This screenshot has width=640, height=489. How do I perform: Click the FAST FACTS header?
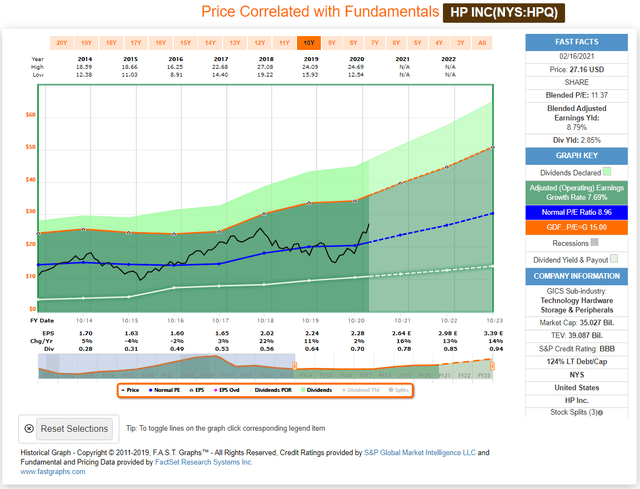point(576,42)
